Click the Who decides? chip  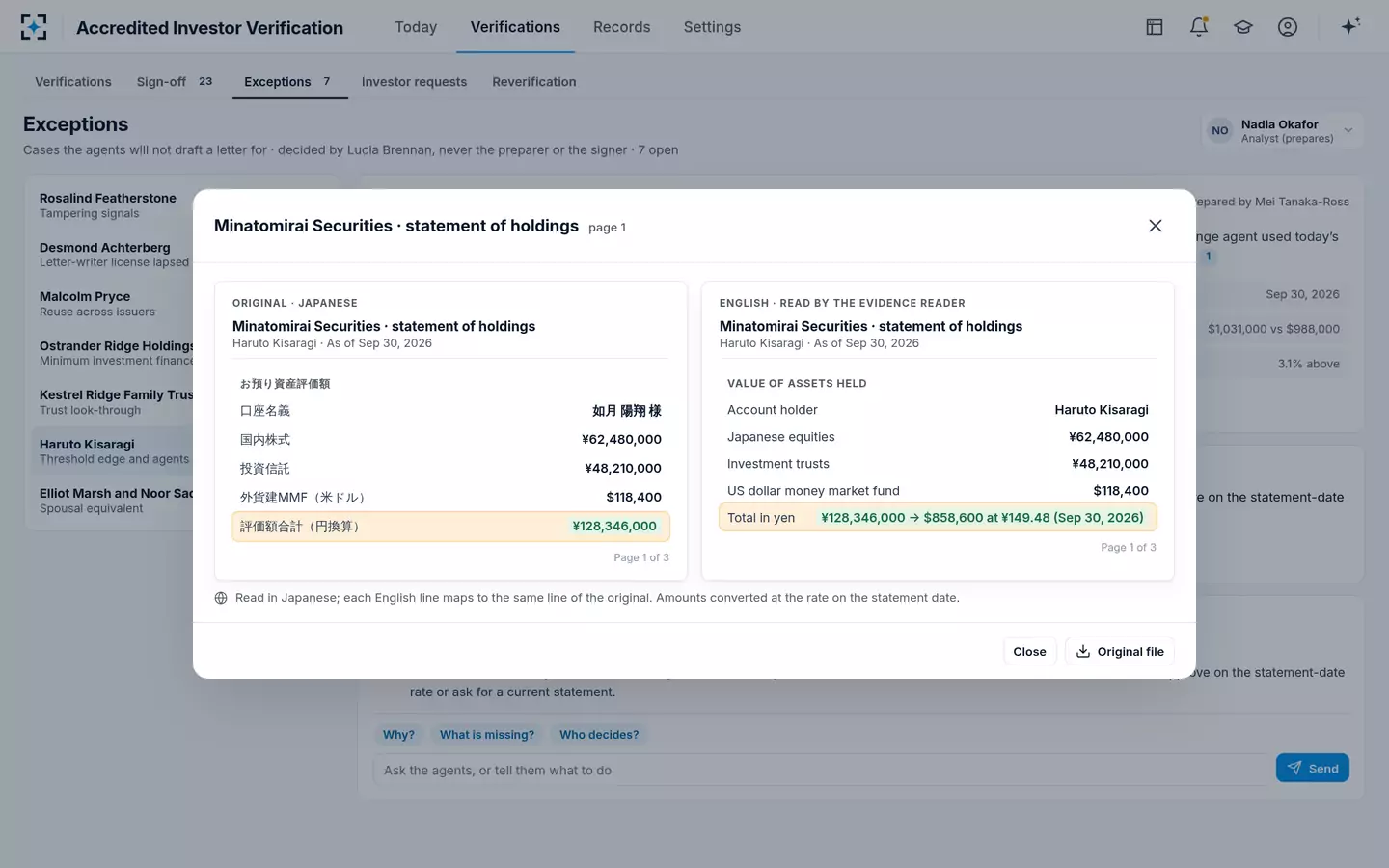(x=599, y=735)
